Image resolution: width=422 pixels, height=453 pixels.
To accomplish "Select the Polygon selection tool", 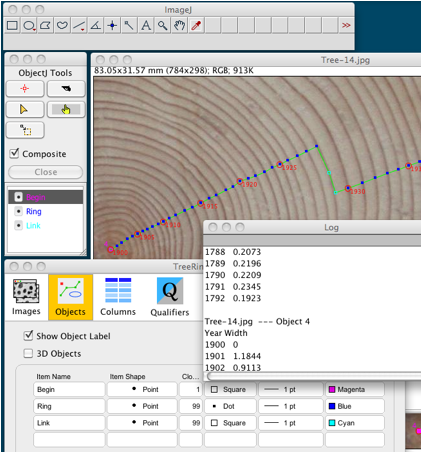I will pos(46,25).
